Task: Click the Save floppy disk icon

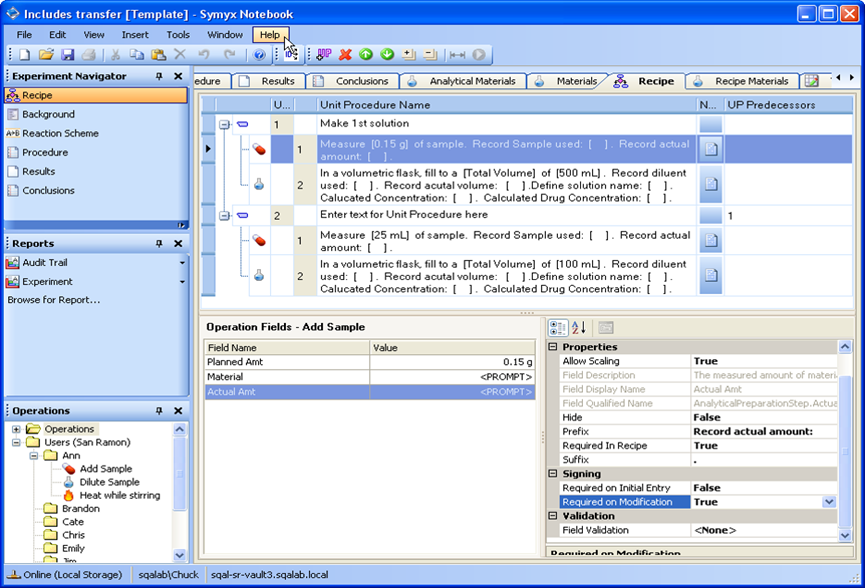Action: 68,54
